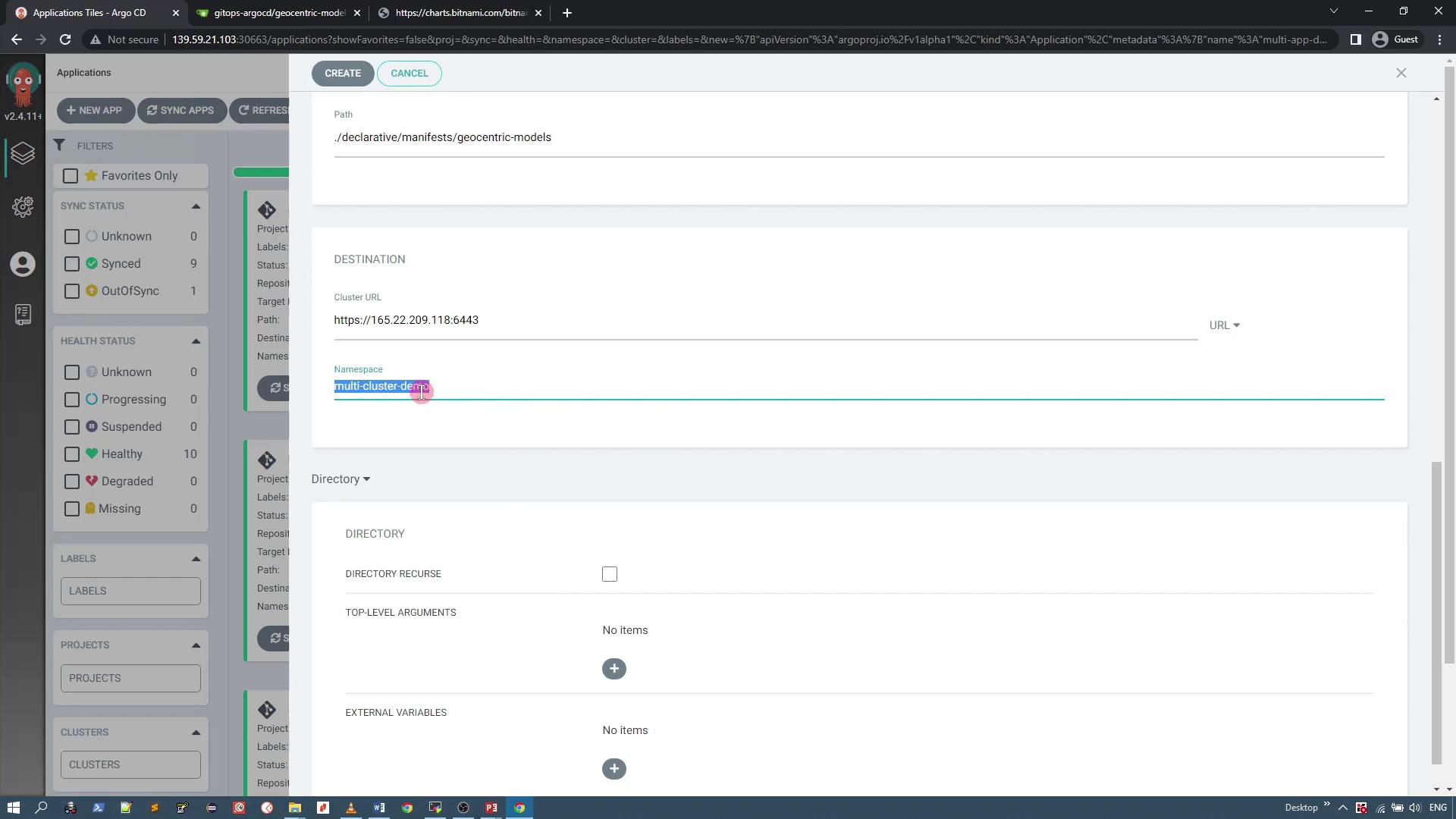Tick the OutOfSync sync status filter
1456x819 pixels.
click(x=72, y=291)
